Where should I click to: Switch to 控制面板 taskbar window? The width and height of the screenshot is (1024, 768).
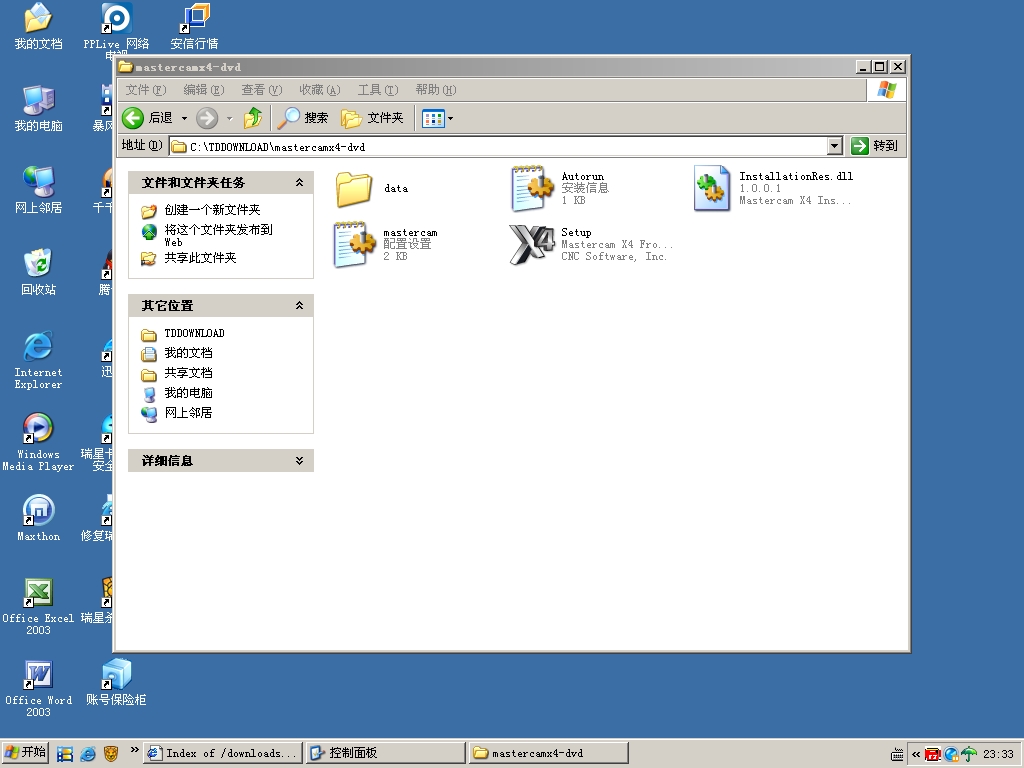pyautogui.click(x=385, y=753)
